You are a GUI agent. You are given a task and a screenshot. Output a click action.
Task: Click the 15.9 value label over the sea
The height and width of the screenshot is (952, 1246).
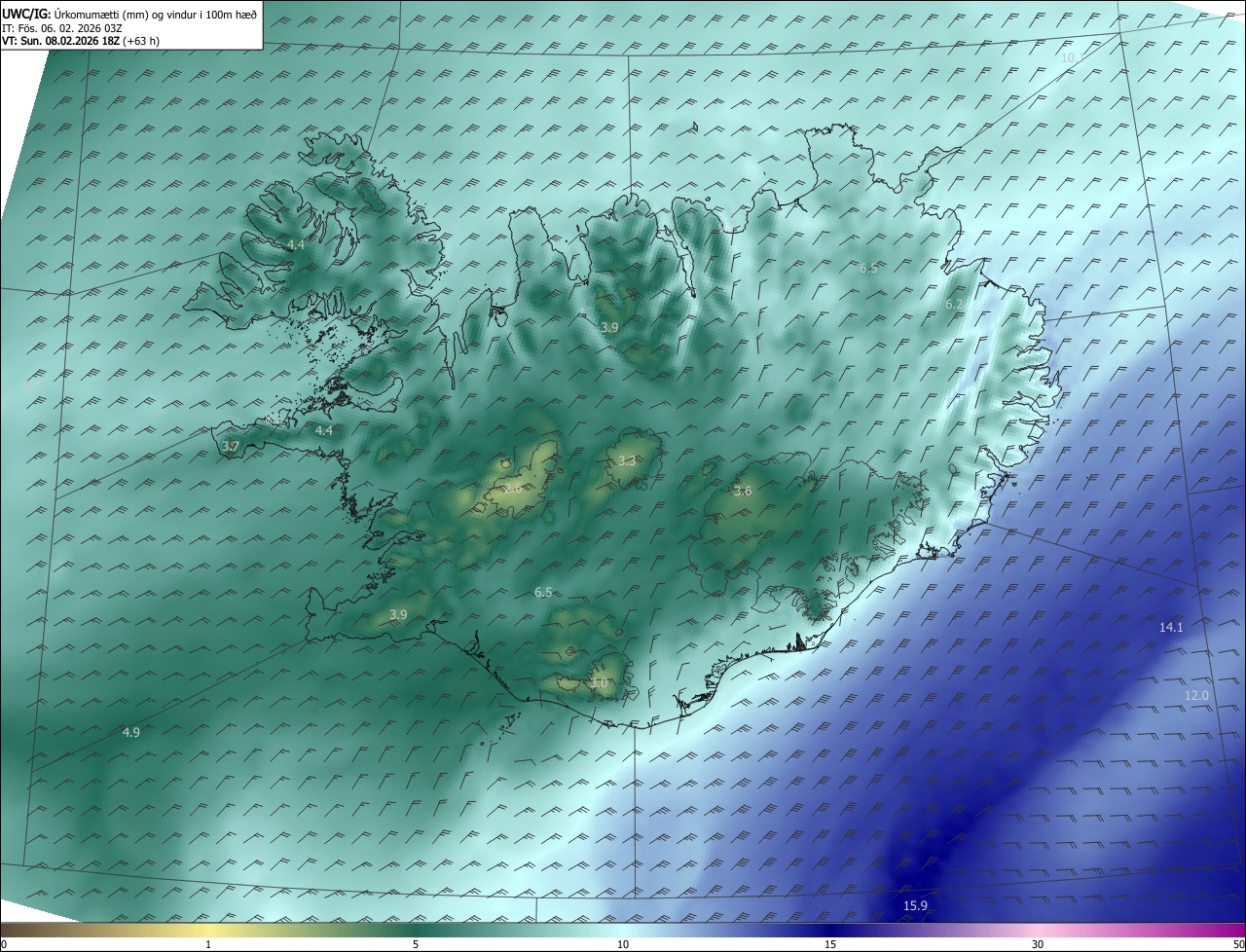(x=915, y=905)
